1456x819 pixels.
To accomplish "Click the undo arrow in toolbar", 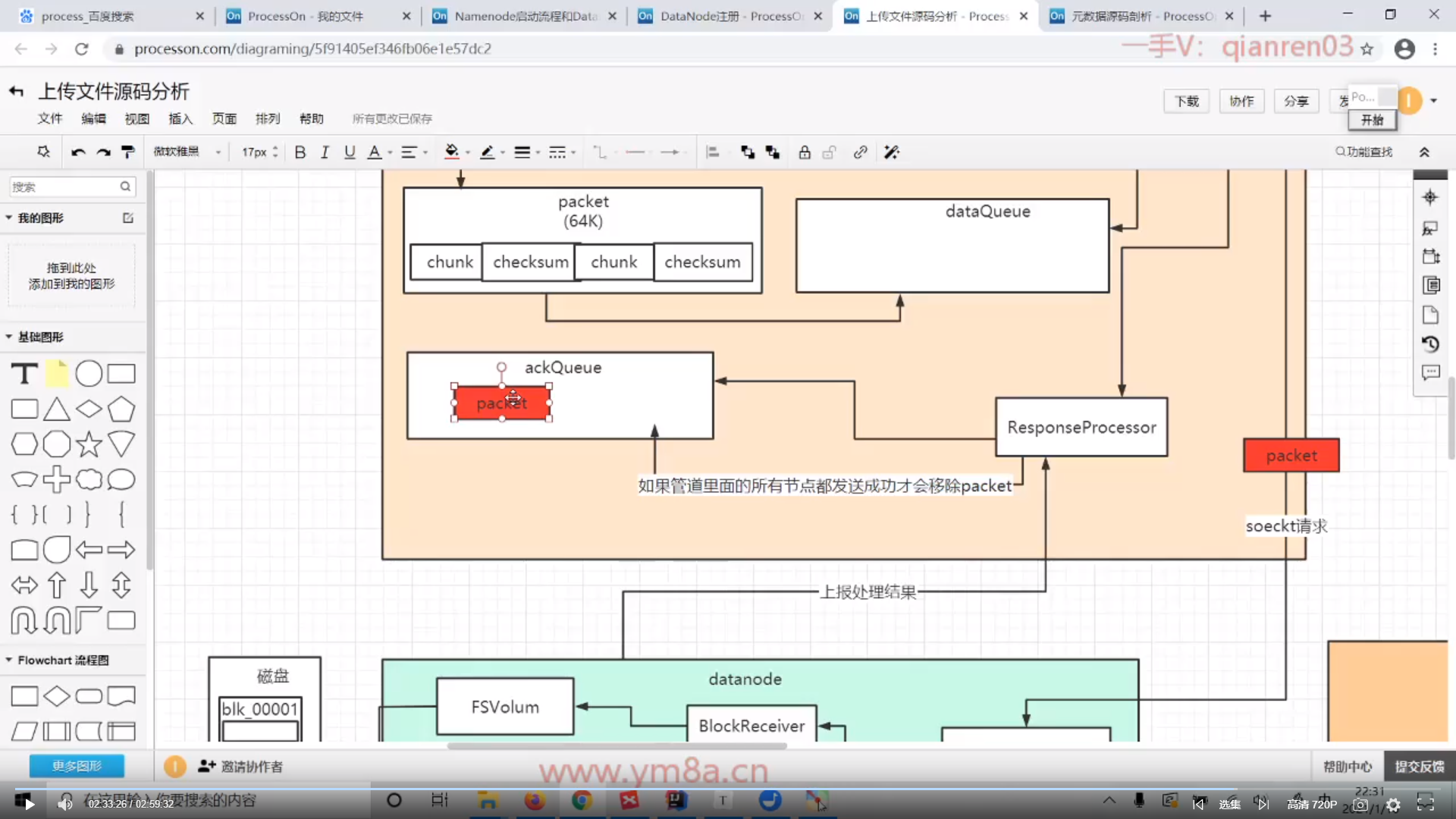I will [x=77, y=152].
